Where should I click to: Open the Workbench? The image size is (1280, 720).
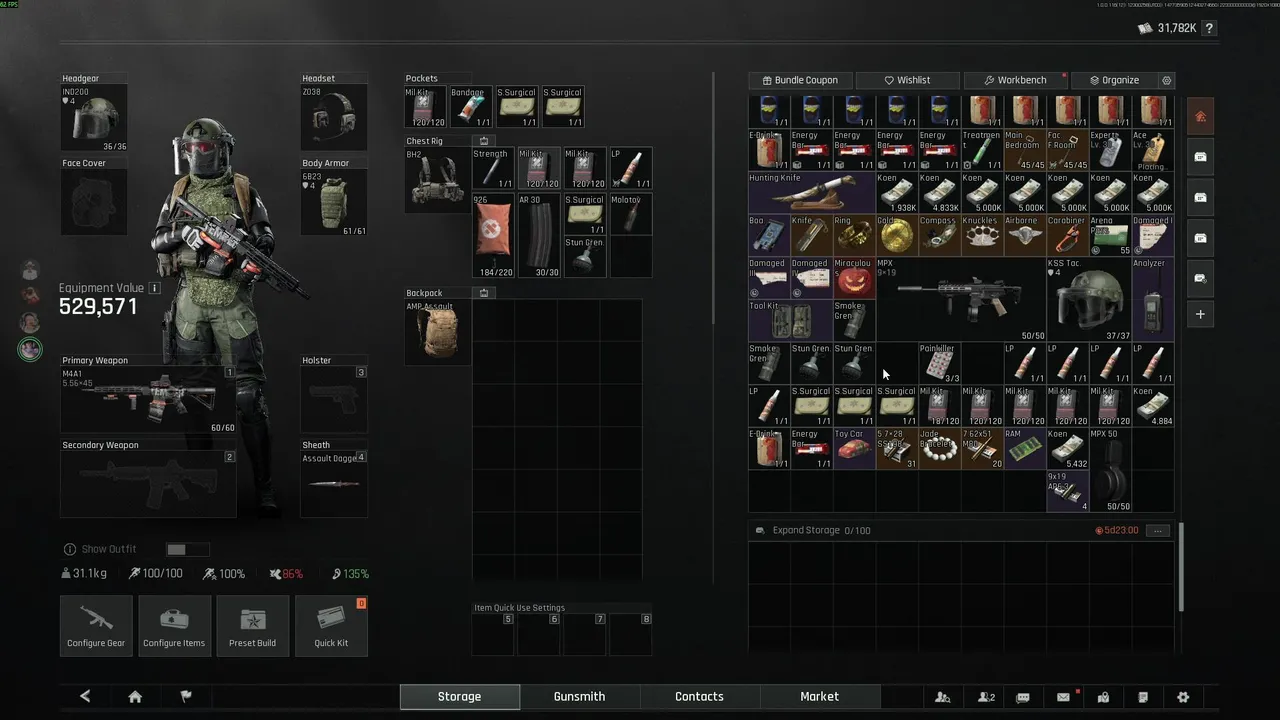click(1015, 80)
